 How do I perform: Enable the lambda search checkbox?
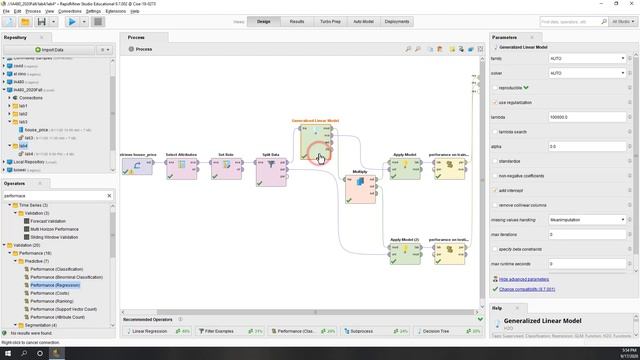click(495, 132)
